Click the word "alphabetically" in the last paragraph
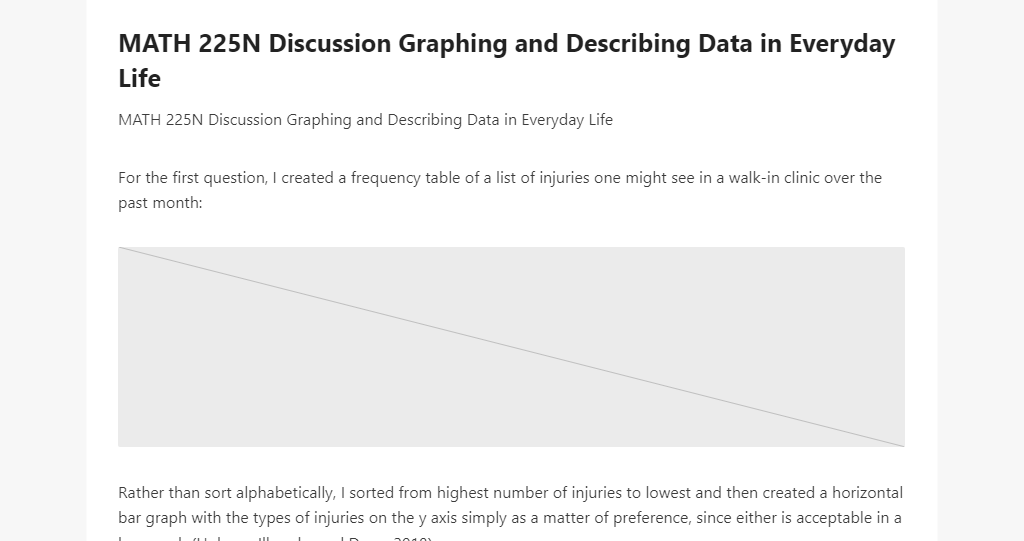Image resolution: width=1024 pixels, height=541 pixels. (x=285, y=493)
